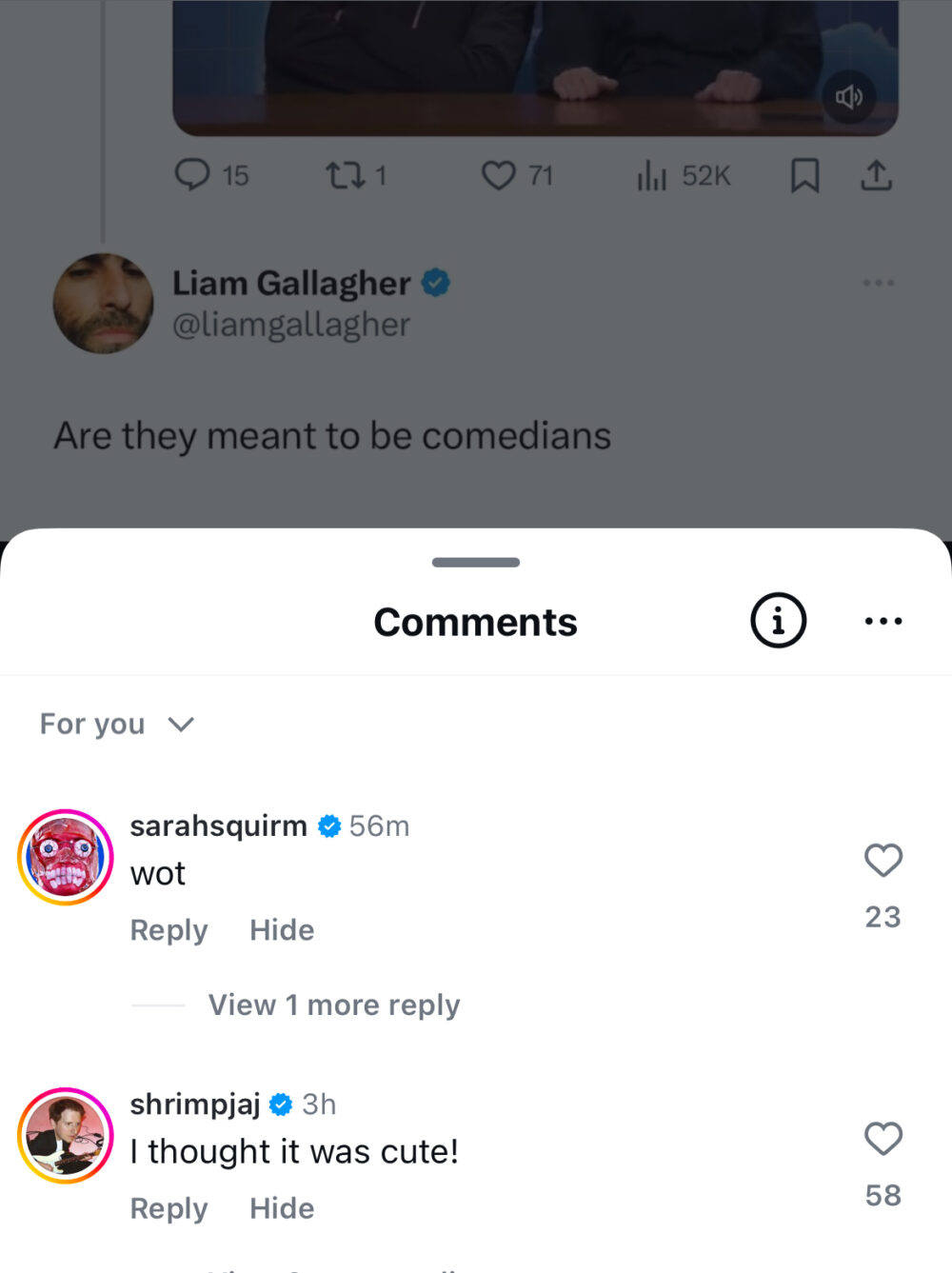Tap the comment bubble reply icon
952x1273 pixels.
(192, 175)
